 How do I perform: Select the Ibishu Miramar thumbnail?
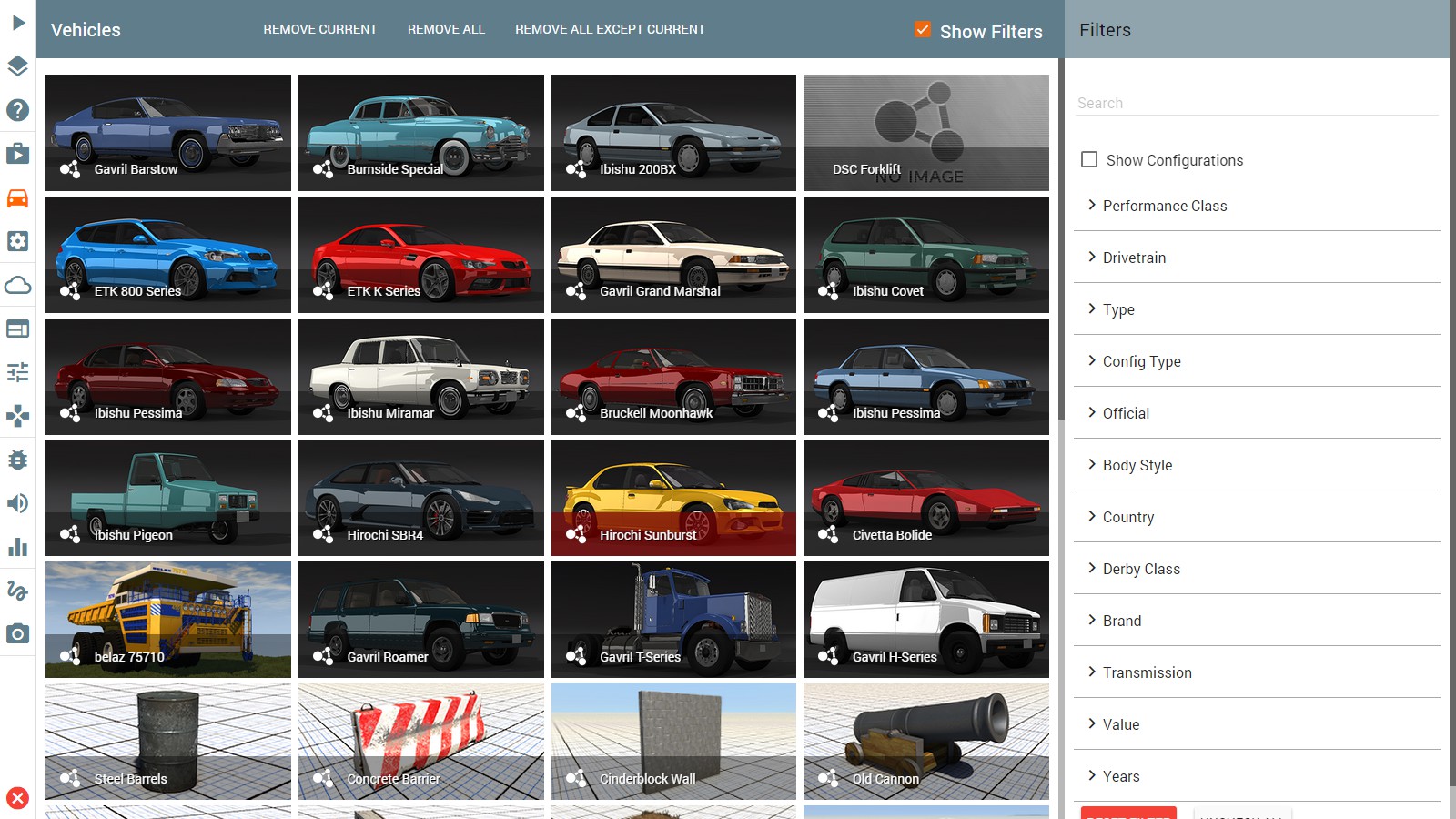click(x=421, y=377)
